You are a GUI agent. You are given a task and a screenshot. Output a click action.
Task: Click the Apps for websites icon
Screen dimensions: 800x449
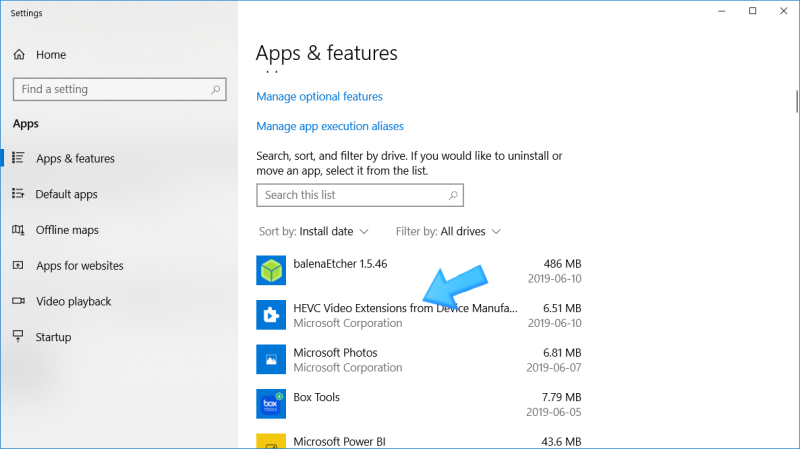pyautogui.click(x=18, y=265)
